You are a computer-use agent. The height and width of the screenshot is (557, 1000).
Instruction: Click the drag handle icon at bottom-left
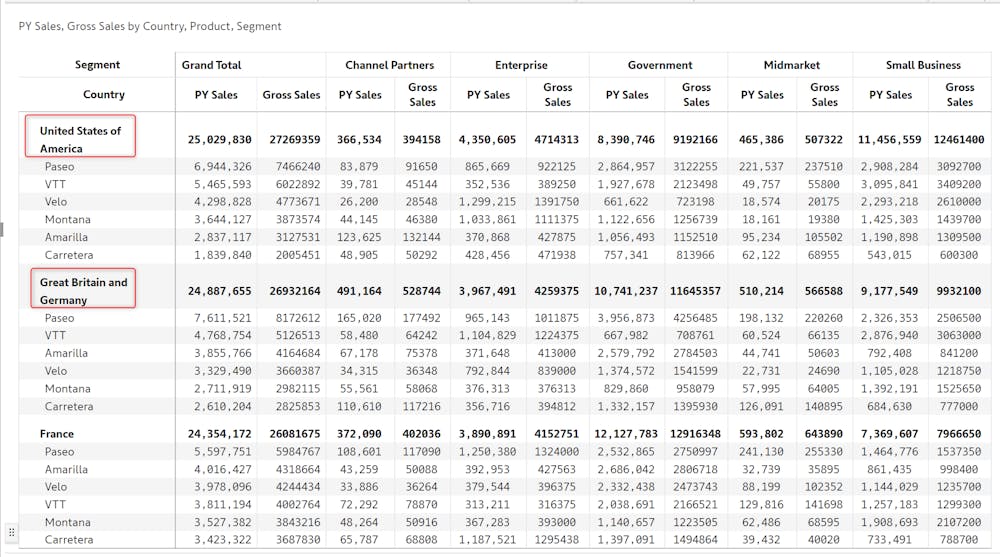11,531
